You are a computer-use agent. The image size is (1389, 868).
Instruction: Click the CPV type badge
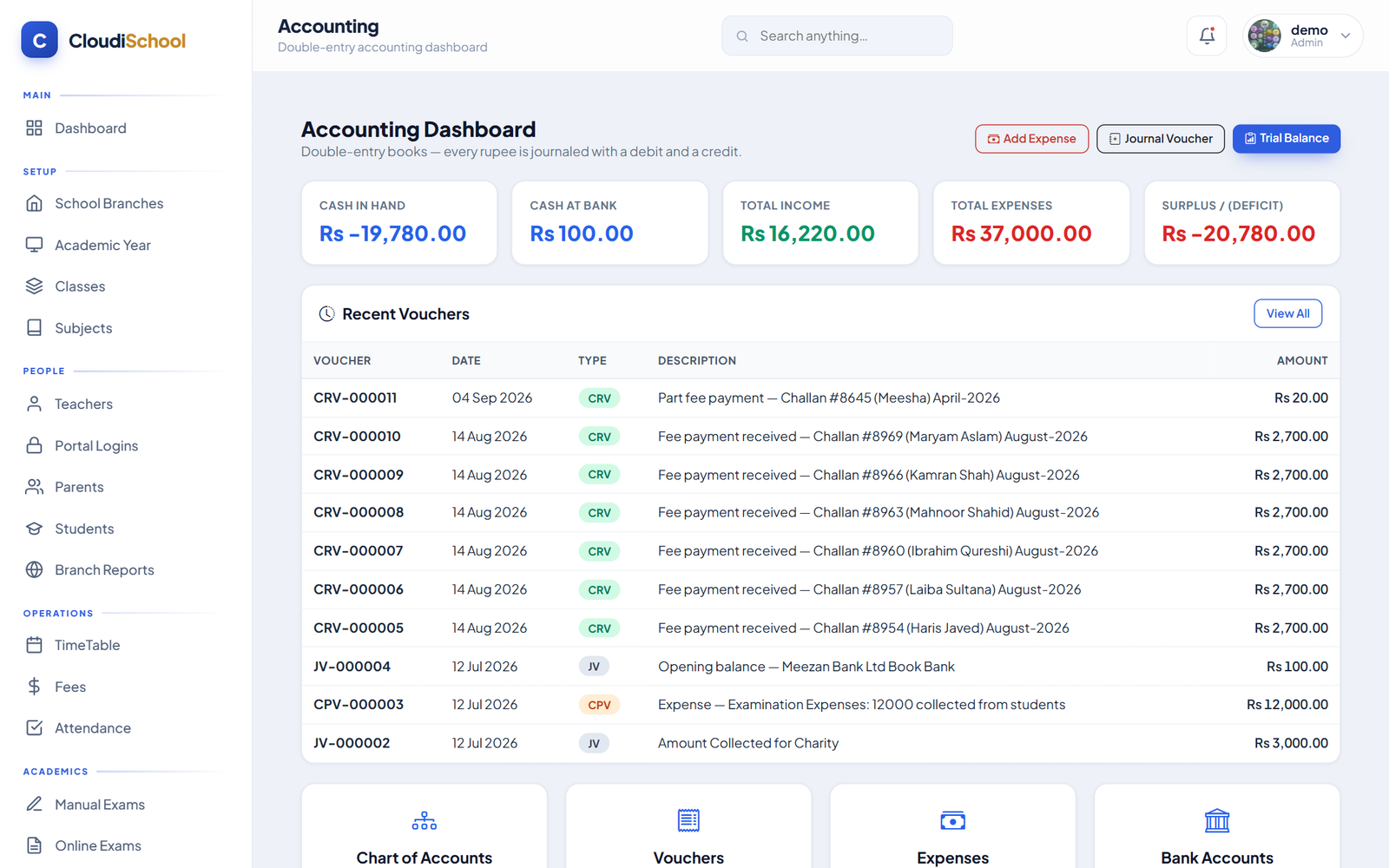coord(599,705)
